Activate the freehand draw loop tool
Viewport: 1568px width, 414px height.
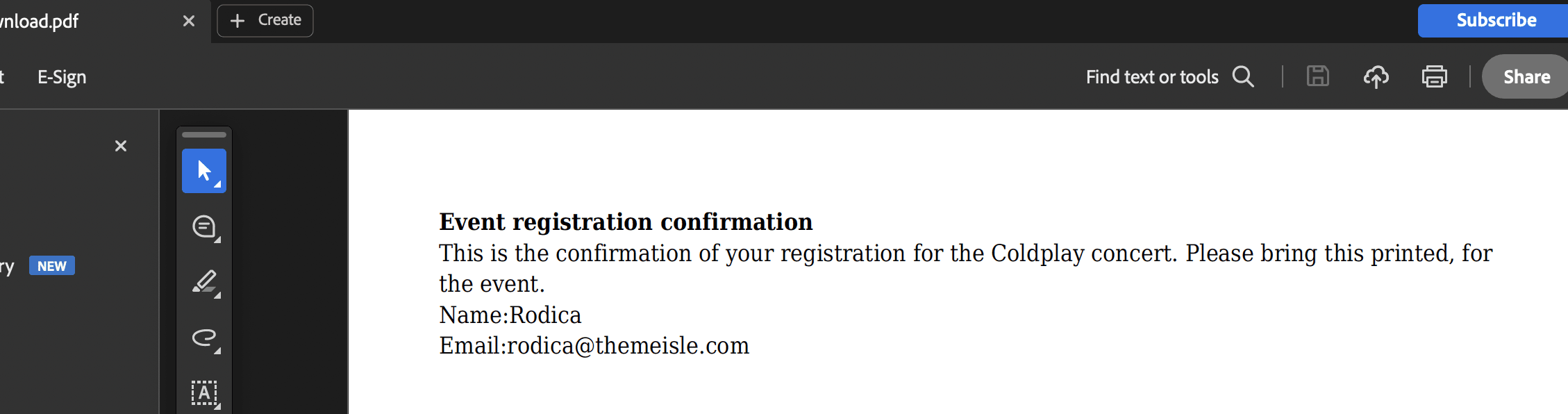[x=204, y=338]
